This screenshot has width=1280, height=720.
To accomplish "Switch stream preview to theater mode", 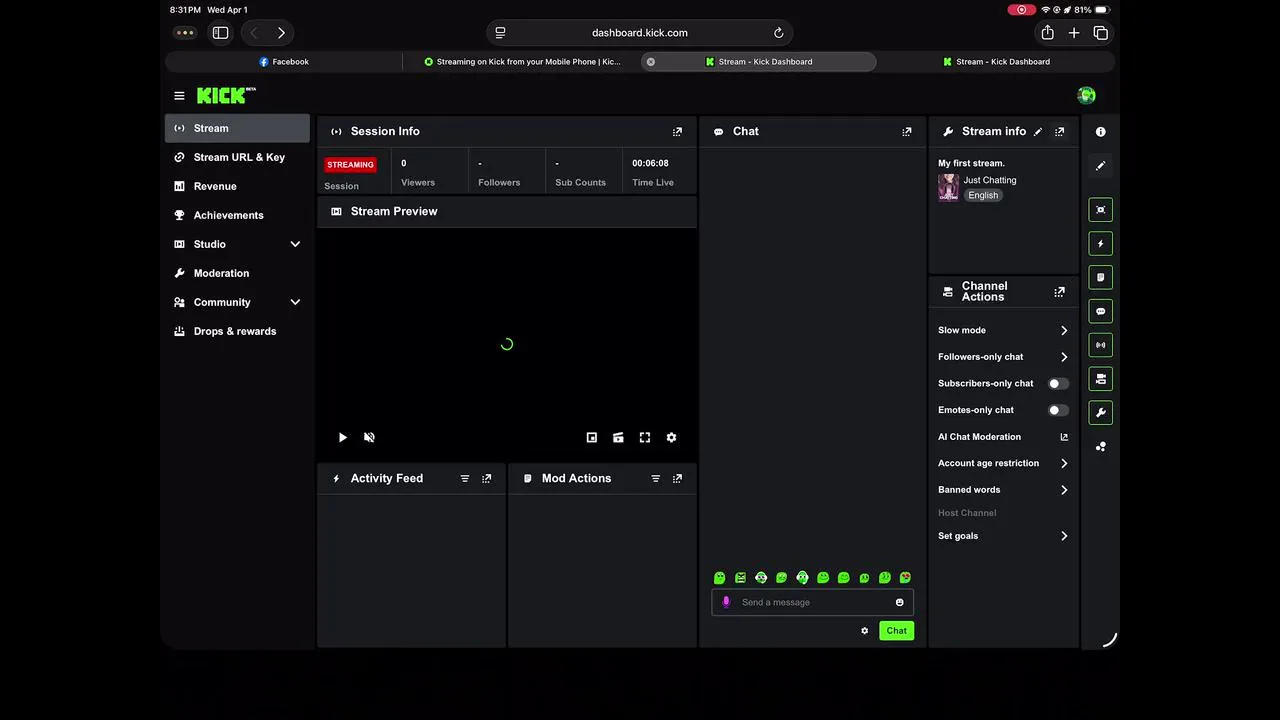I will [618, 437].
